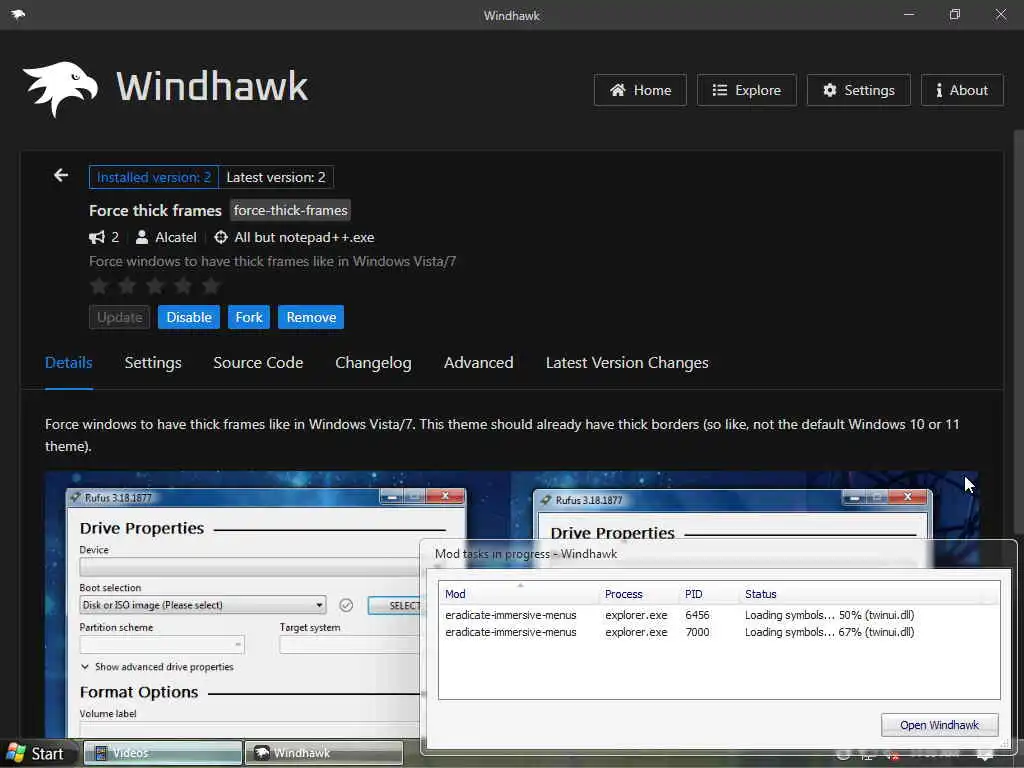The height and width of the screenshot is (768, 1024).
Task: Remove the Force thick frames mod
Action: tap(311, 317)
